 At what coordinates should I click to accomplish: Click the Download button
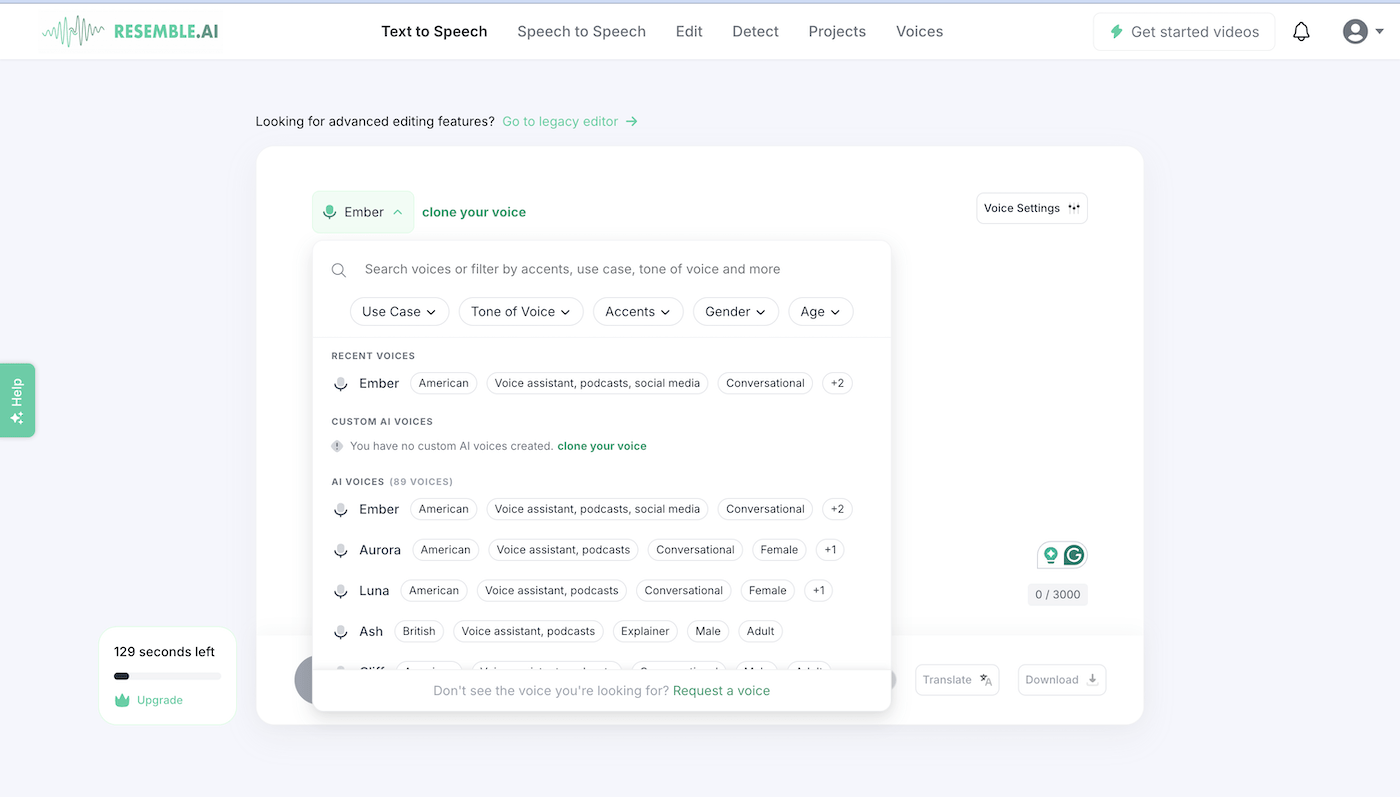pyautogui.click(x=1062, y=680)
